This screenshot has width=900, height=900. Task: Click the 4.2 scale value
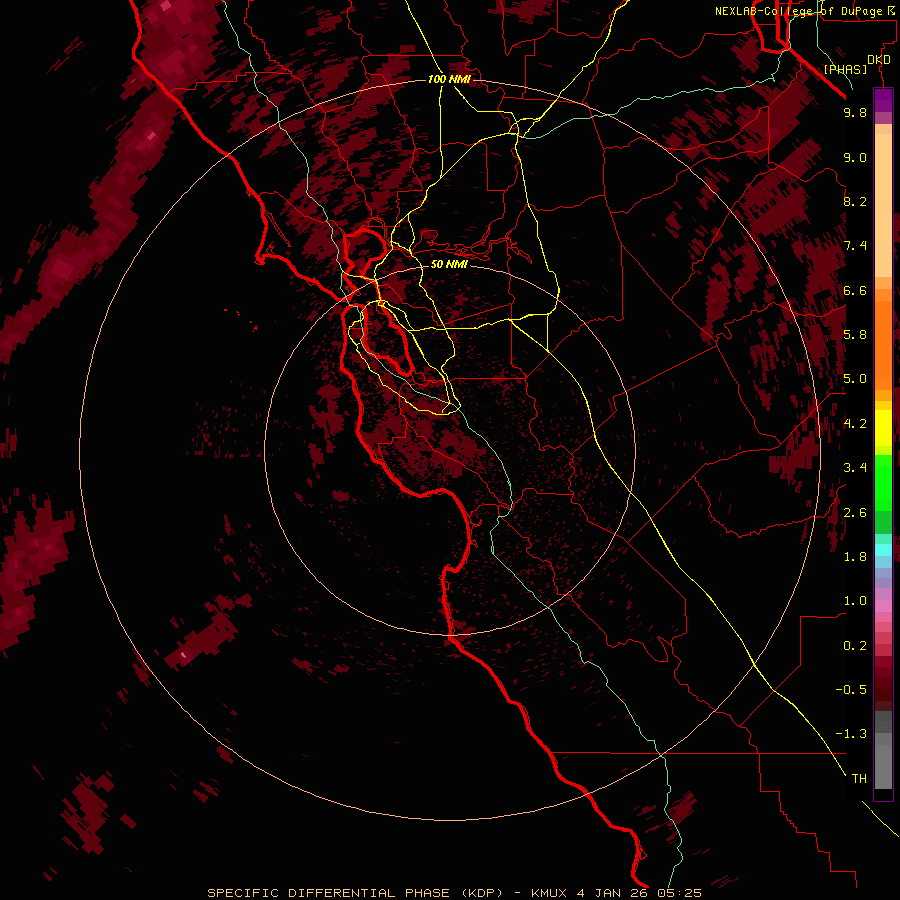[x=855, y=424]
